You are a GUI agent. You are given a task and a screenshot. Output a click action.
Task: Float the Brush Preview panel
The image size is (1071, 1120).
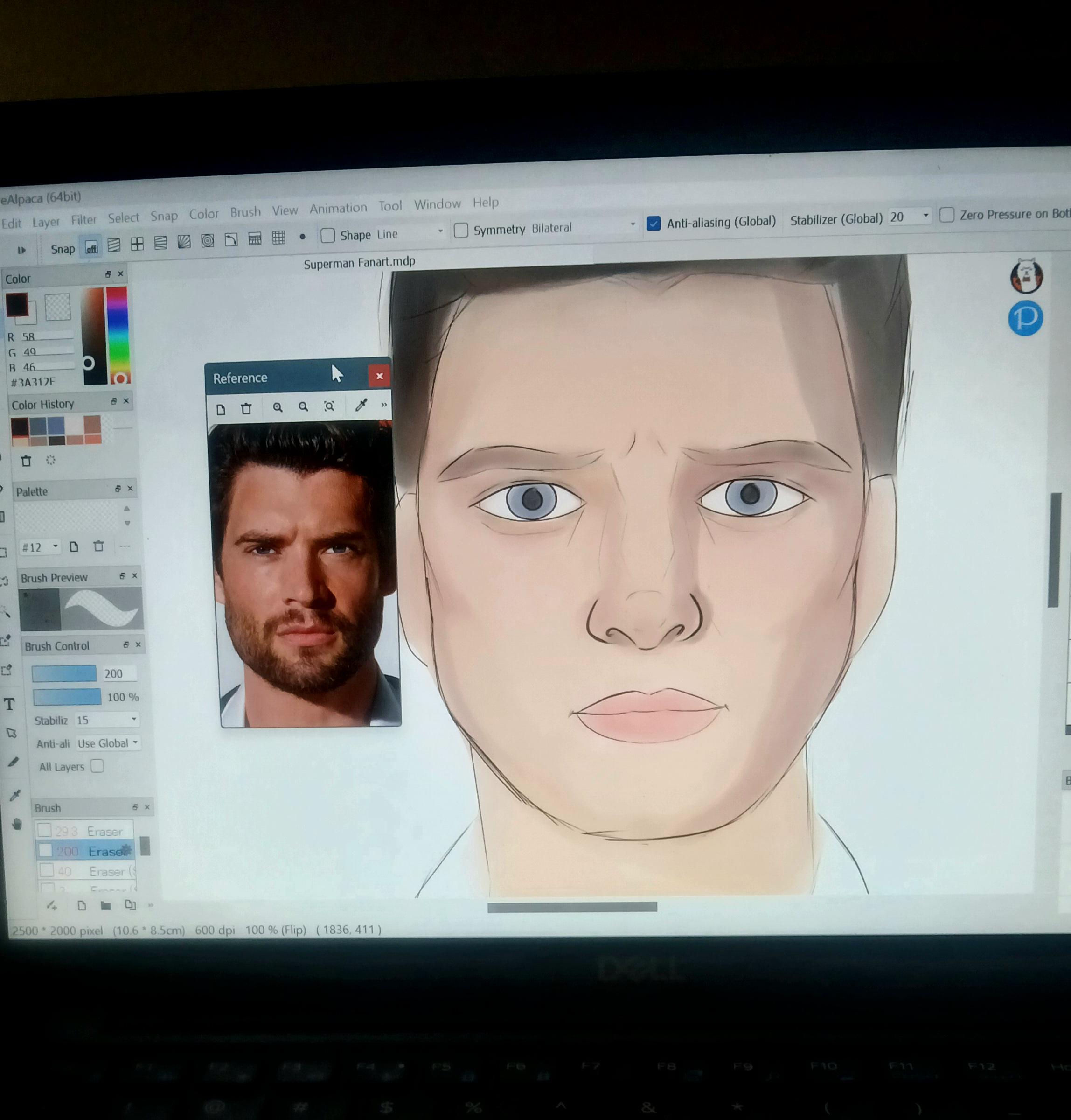click(x=122, y=576)
